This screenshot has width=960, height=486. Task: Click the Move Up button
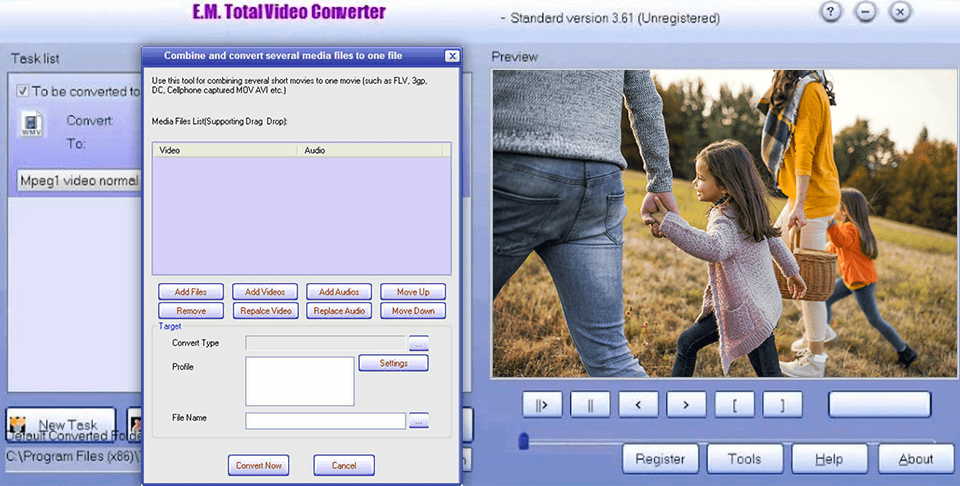coord(413,292)
